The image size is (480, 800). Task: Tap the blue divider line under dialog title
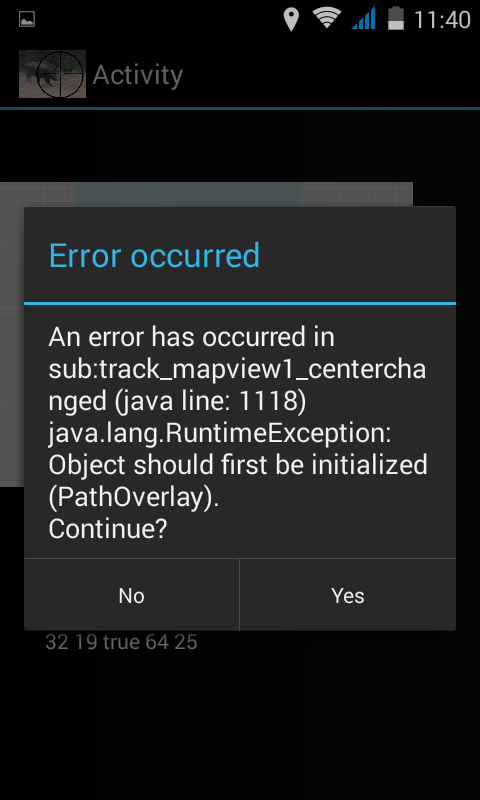(x=240, y=303)
